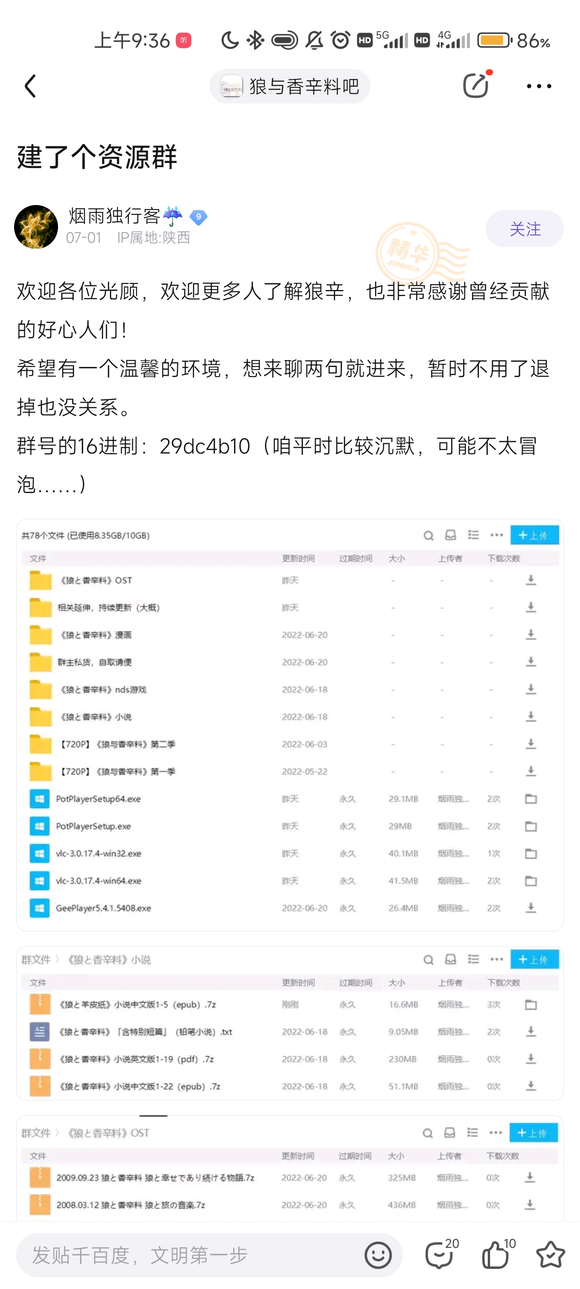Viewport: 580px width, 1289px height.
Task: Tap the Bluetooth icon in status bar
Action: point(255,40)
